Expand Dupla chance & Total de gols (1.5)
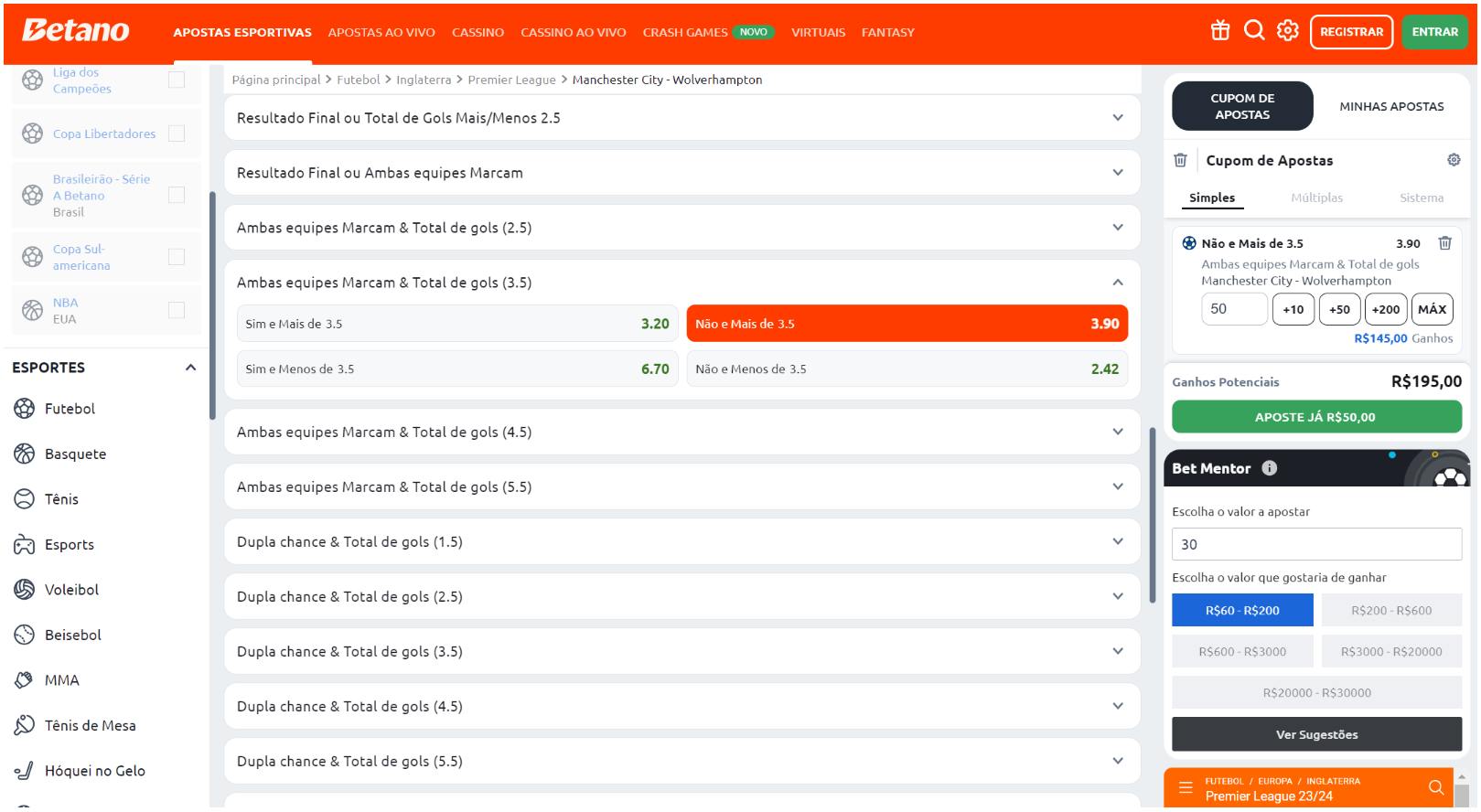Image resolution: width=1481 pixels, height=812 pixels. (x=681, y=541)
